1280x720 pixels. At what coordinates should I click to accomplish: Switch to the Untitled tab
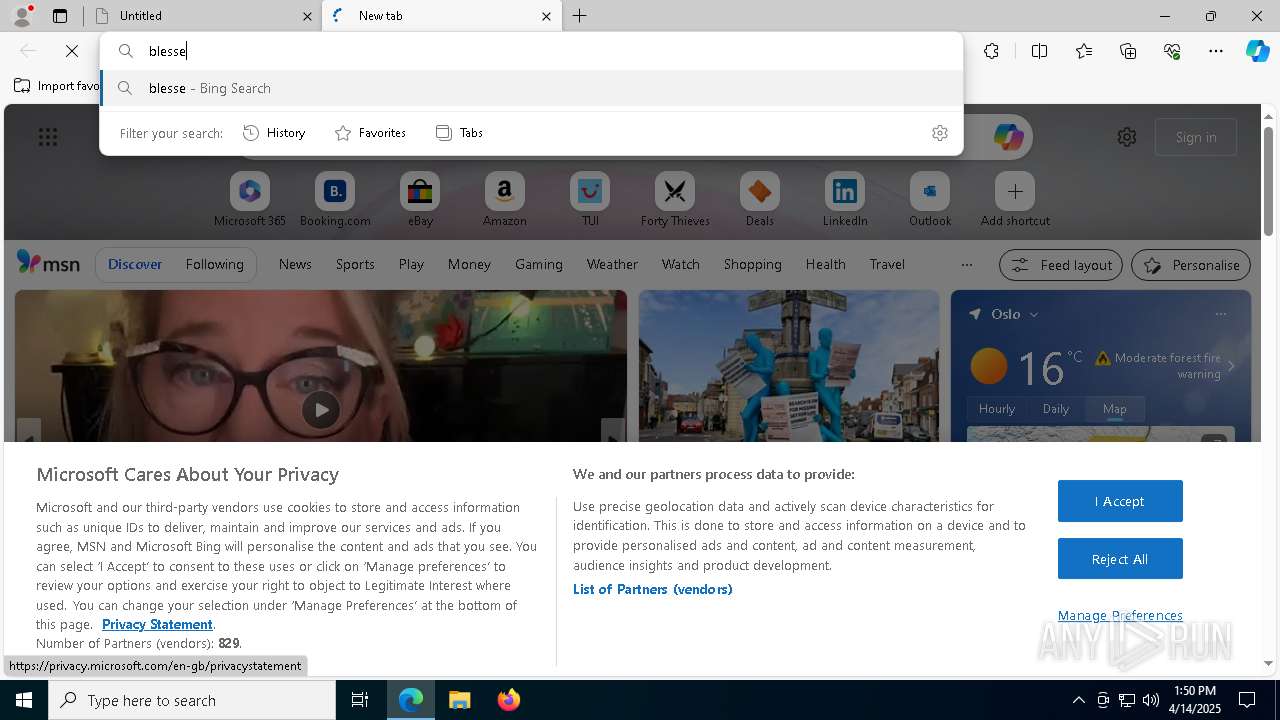pos(204,16)
